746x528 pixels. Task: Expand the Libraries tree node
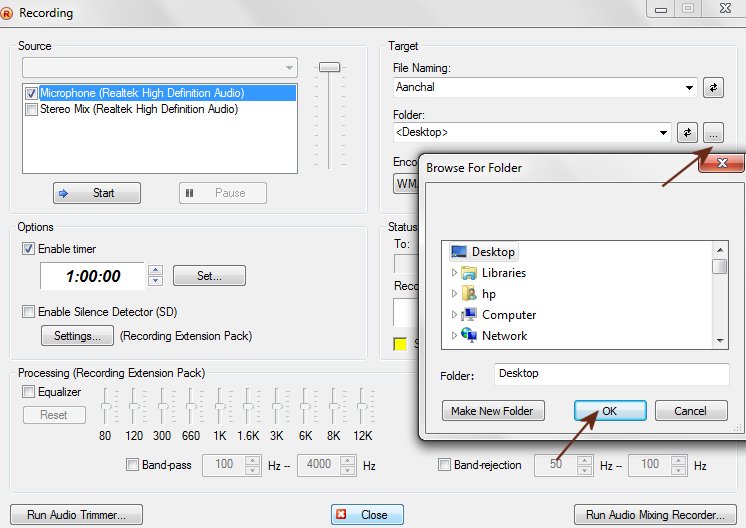point(454,273)
